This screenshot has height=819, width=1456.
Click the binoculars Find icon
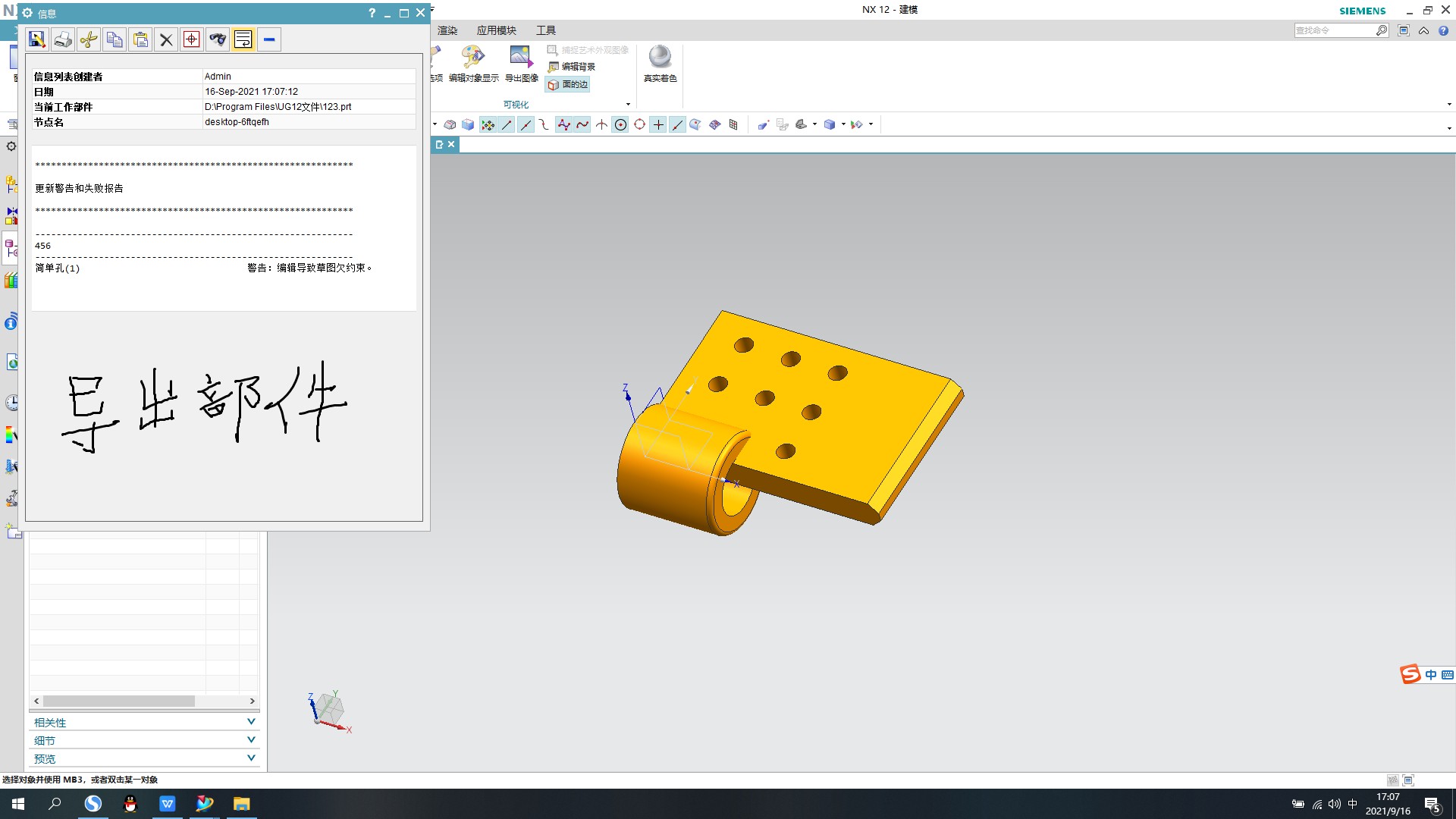pos(218,39)
